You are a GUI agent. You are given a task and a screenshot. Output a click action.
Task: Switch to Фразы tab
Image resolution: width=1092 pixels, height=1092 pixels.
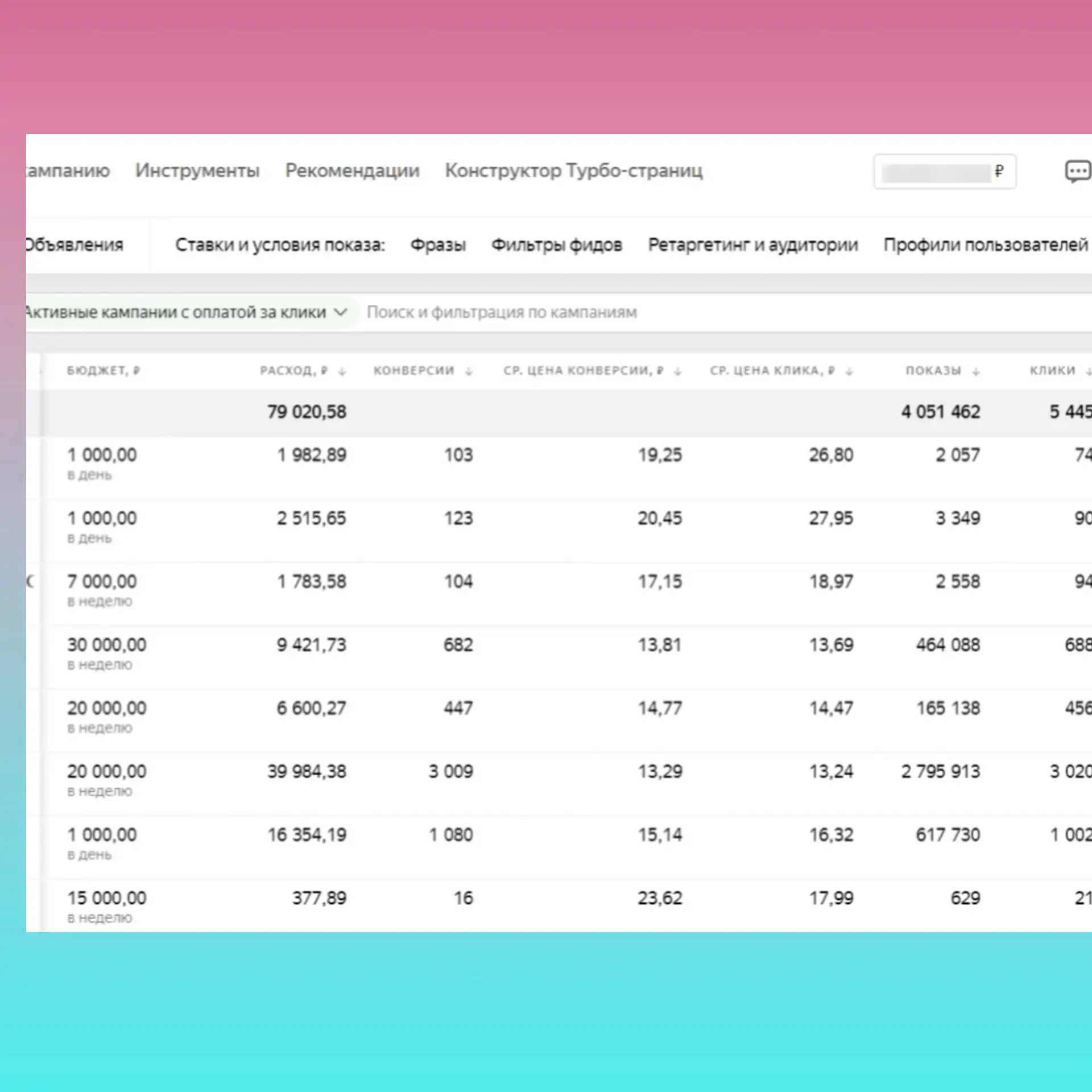[x=438, y=245]
